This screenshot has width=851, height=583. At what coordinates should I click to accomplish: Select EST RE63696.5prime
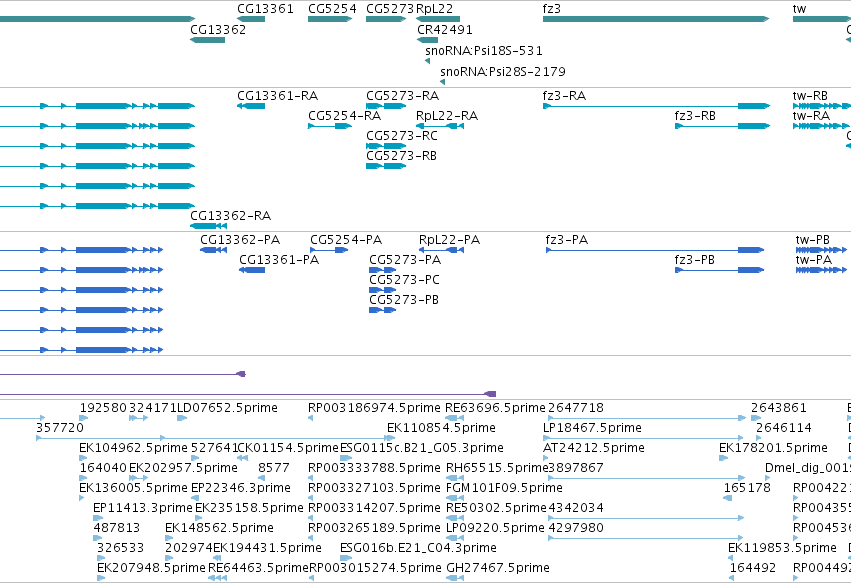pyautogui.click(x=495, y=408)
